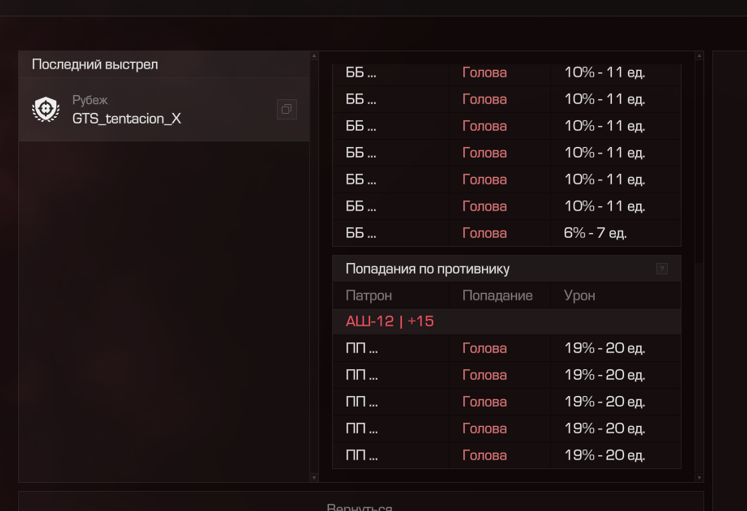
Task: Open help icon in Попадания по противнику header
Action: pos(662,269)
